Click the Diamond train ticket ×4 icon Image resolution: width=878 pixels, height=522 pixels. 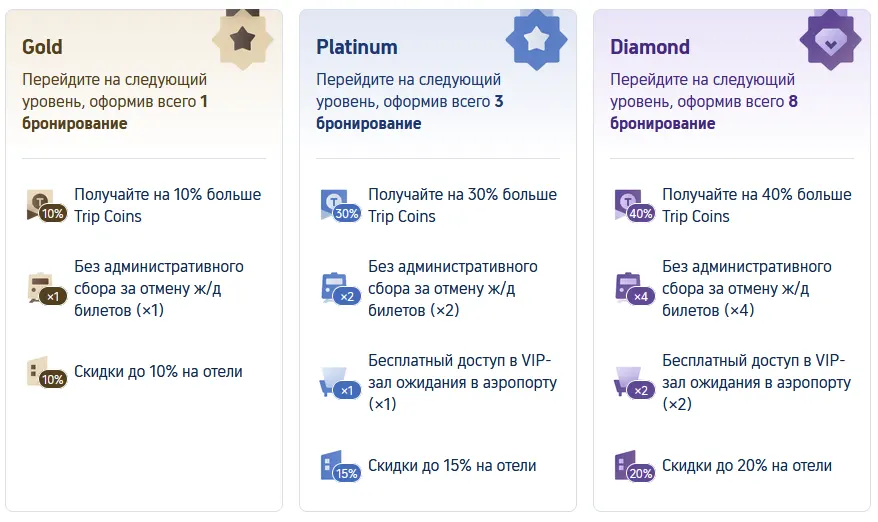pyautogui.click(x=634, y=288)
